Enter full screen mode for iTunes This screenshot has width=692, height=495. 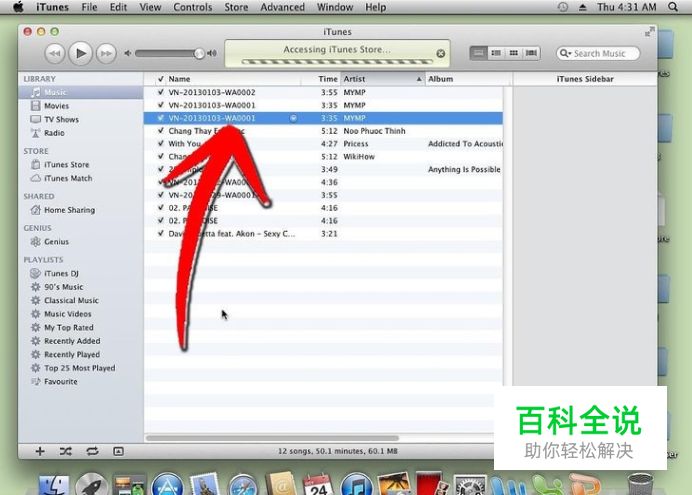pos(649,31)
